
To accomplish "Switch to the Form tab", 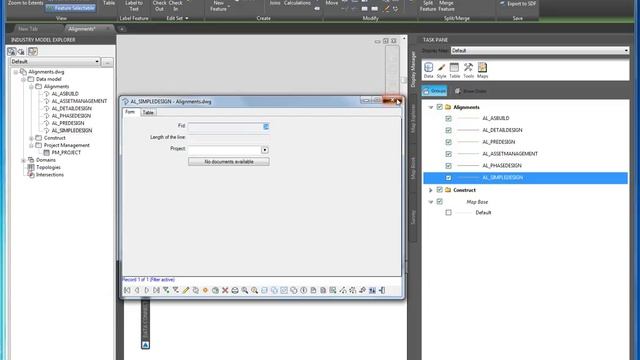I will (130, 112).
